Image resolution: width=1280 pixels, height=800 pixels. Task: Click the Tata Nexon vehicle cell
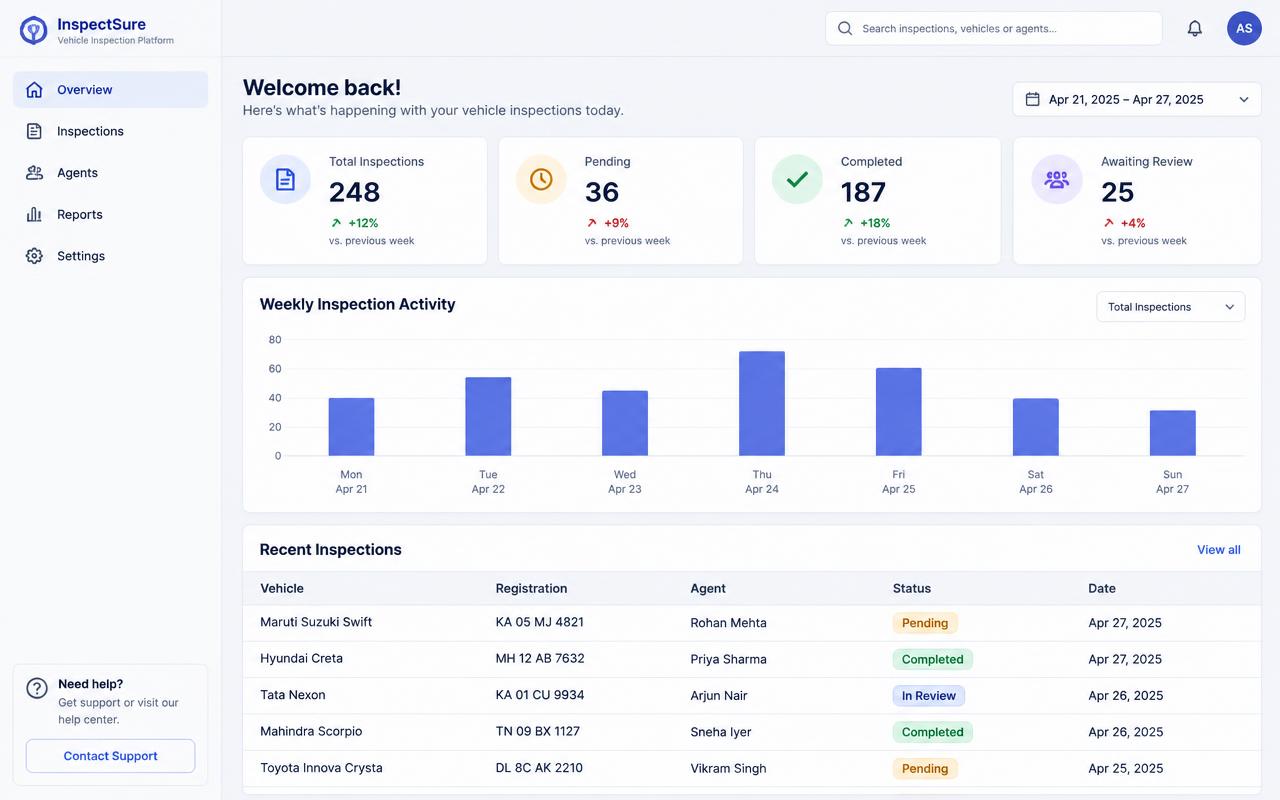pyautogui.click(x=293, y=695)
